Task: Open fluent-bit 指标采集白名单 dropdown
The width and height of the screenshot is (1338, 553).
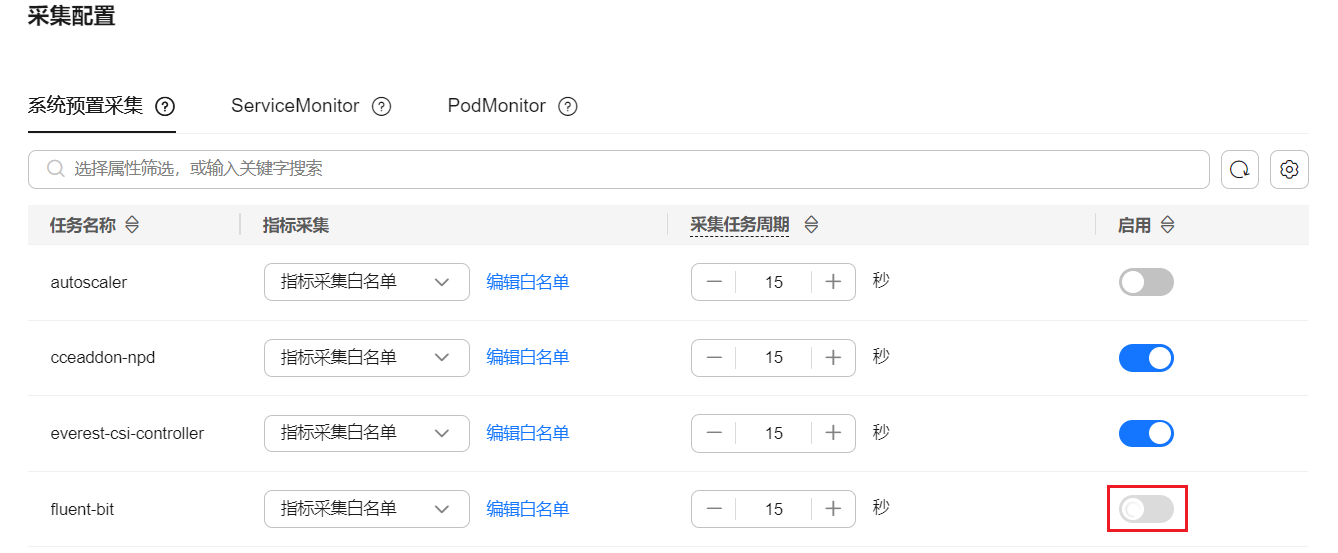Action: coord(367,509)
